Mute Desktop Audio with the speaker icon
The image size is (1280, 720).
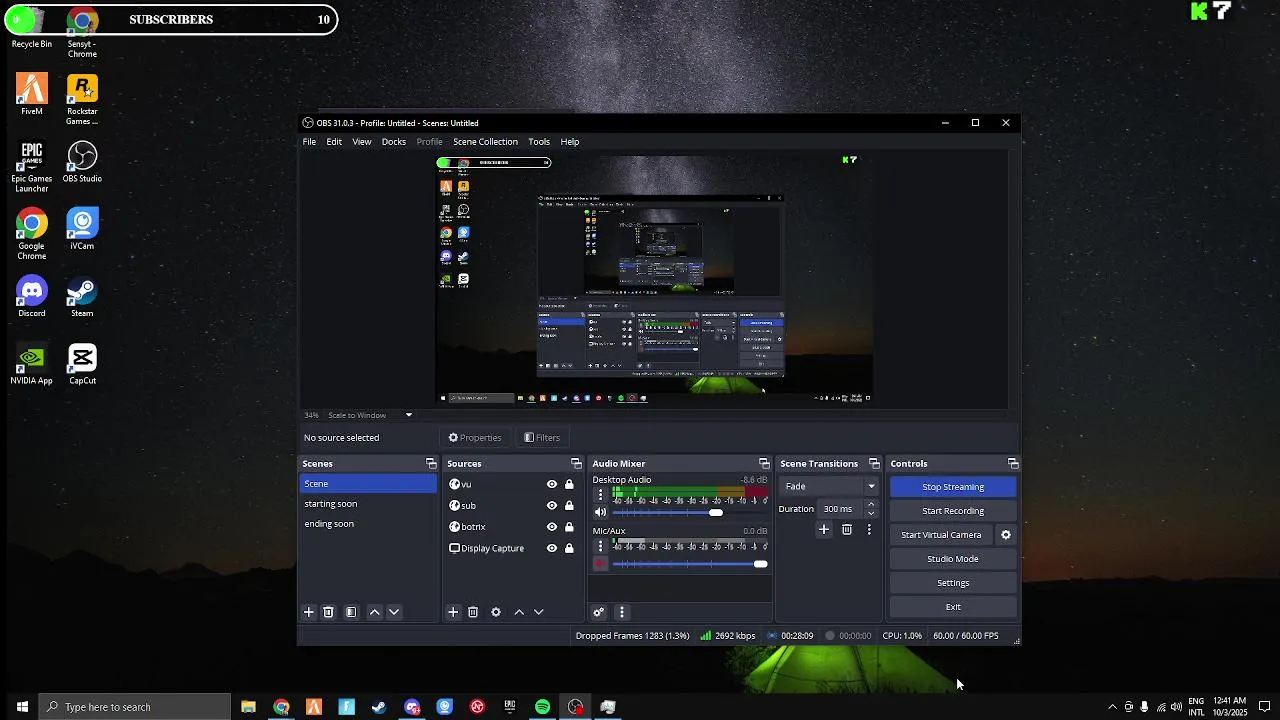pos(600,512)
